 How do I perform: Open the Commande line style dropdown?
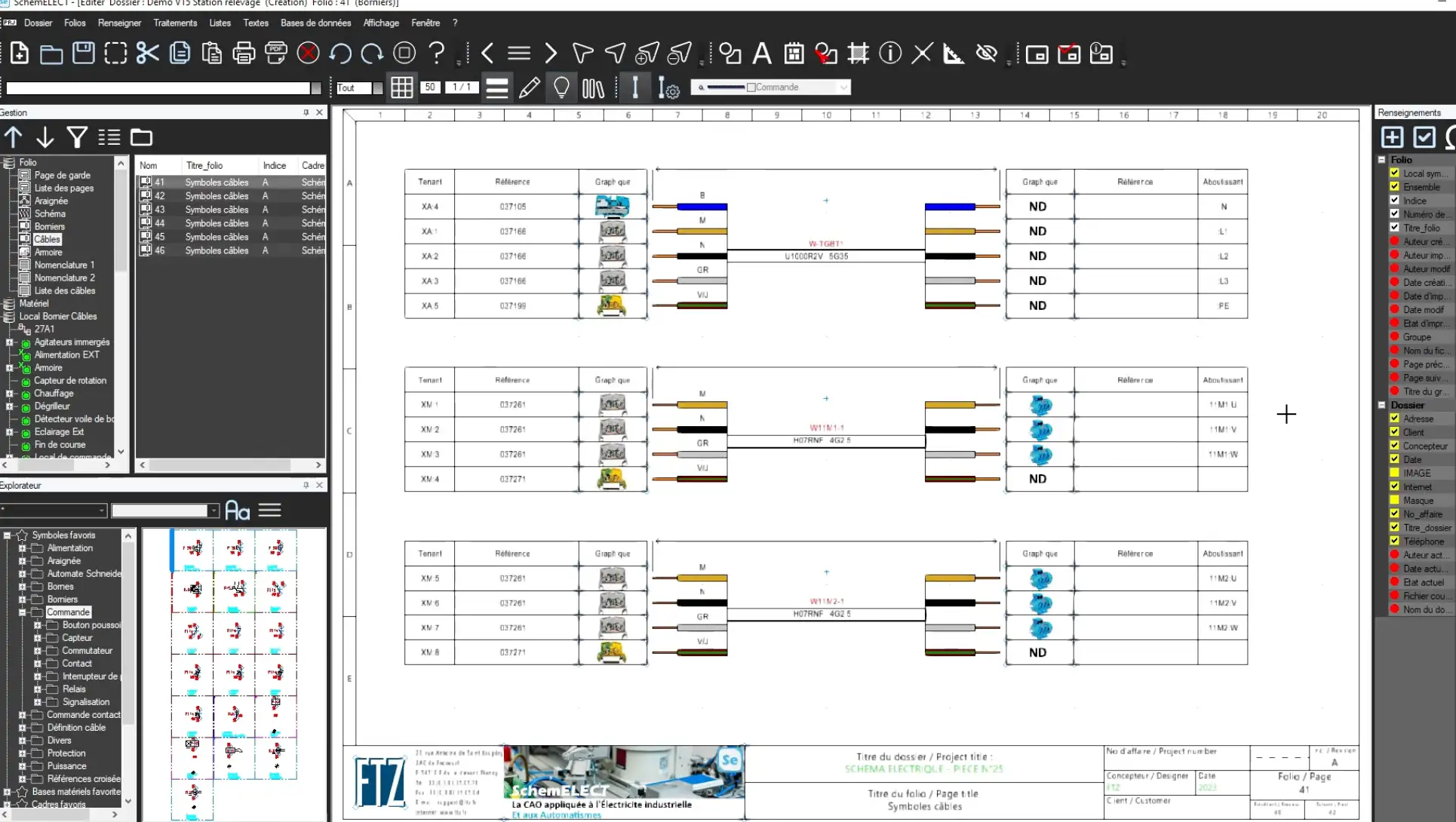coord(843,87)
